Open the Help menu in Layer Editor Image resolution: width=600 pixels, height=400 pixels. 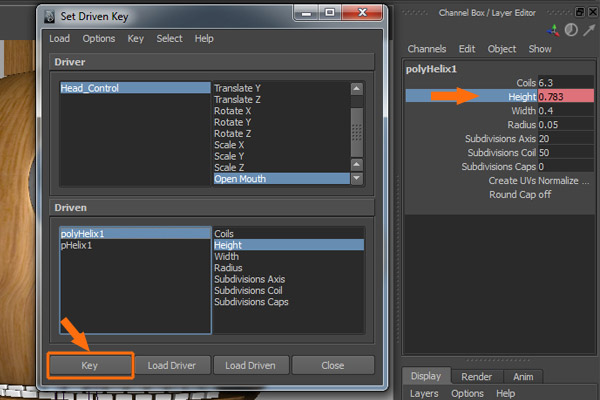pos(505,393)
